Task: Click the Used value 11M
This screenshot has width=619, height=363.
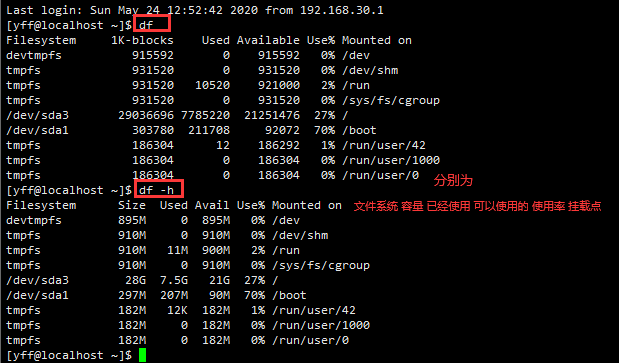Action: tap(177, 250)
